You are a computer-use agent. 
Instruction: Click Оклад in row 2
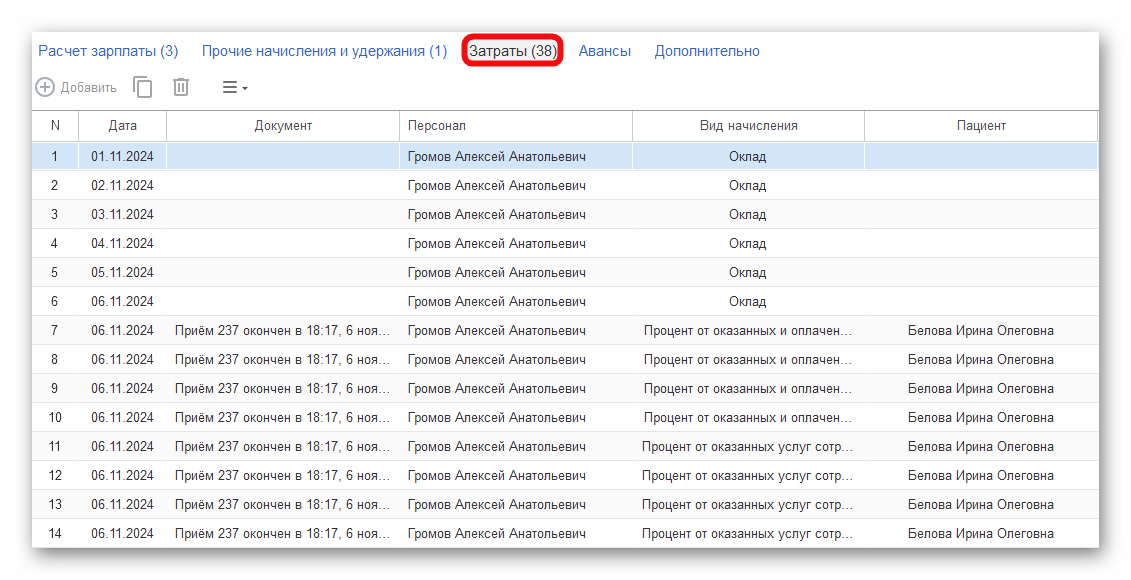[747, 185]
